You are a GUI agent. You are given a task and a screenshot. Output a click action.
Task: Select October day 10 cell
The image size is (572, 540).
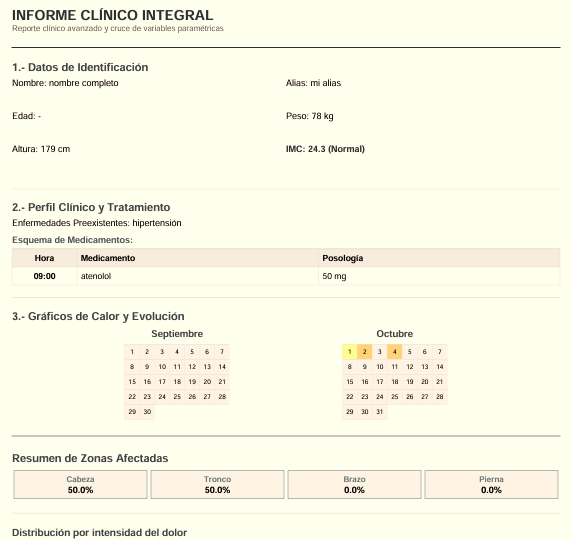(x=379, y=367)
